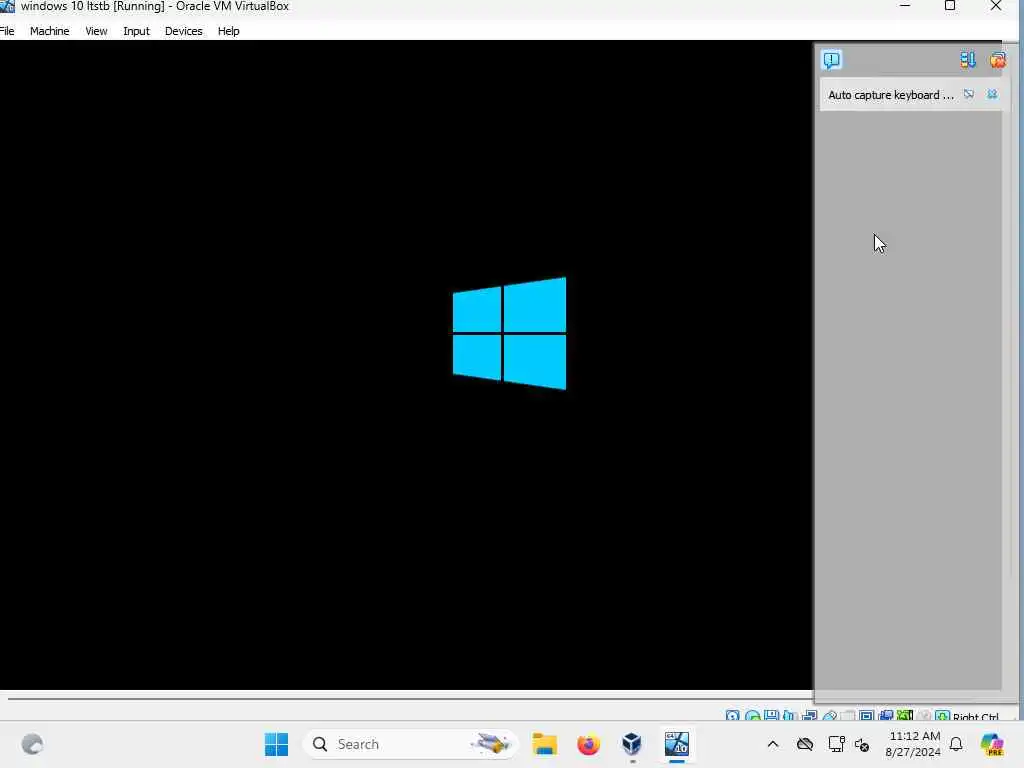Dismiss the Auto capture keyboard notification
This screenshot has width=1024, height=768.
(992, 94)
